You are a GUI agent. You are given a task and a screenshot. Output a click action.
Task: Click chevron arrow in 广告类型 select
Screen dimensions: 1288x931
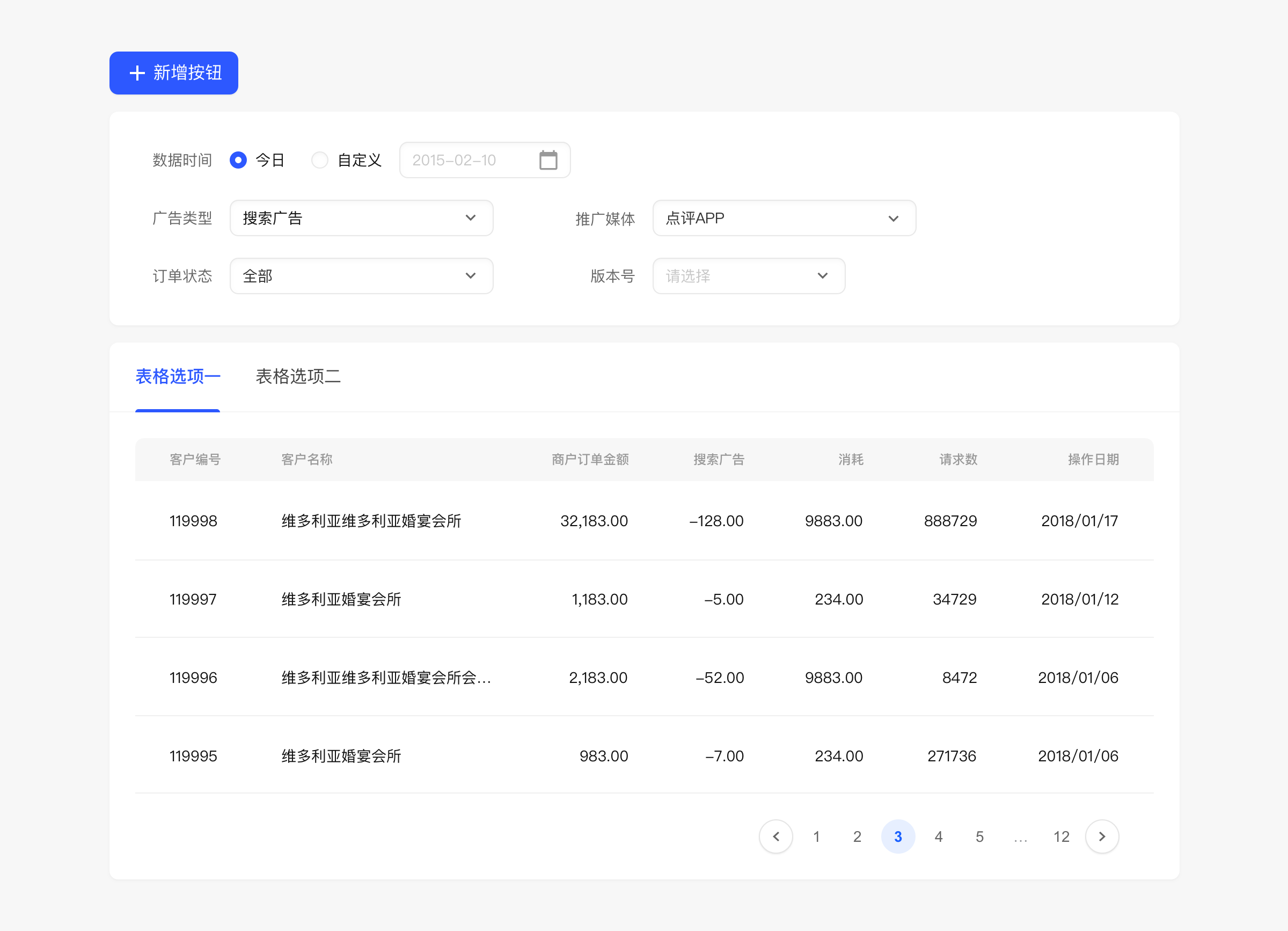pyautogui.click(x=470, y=218)
